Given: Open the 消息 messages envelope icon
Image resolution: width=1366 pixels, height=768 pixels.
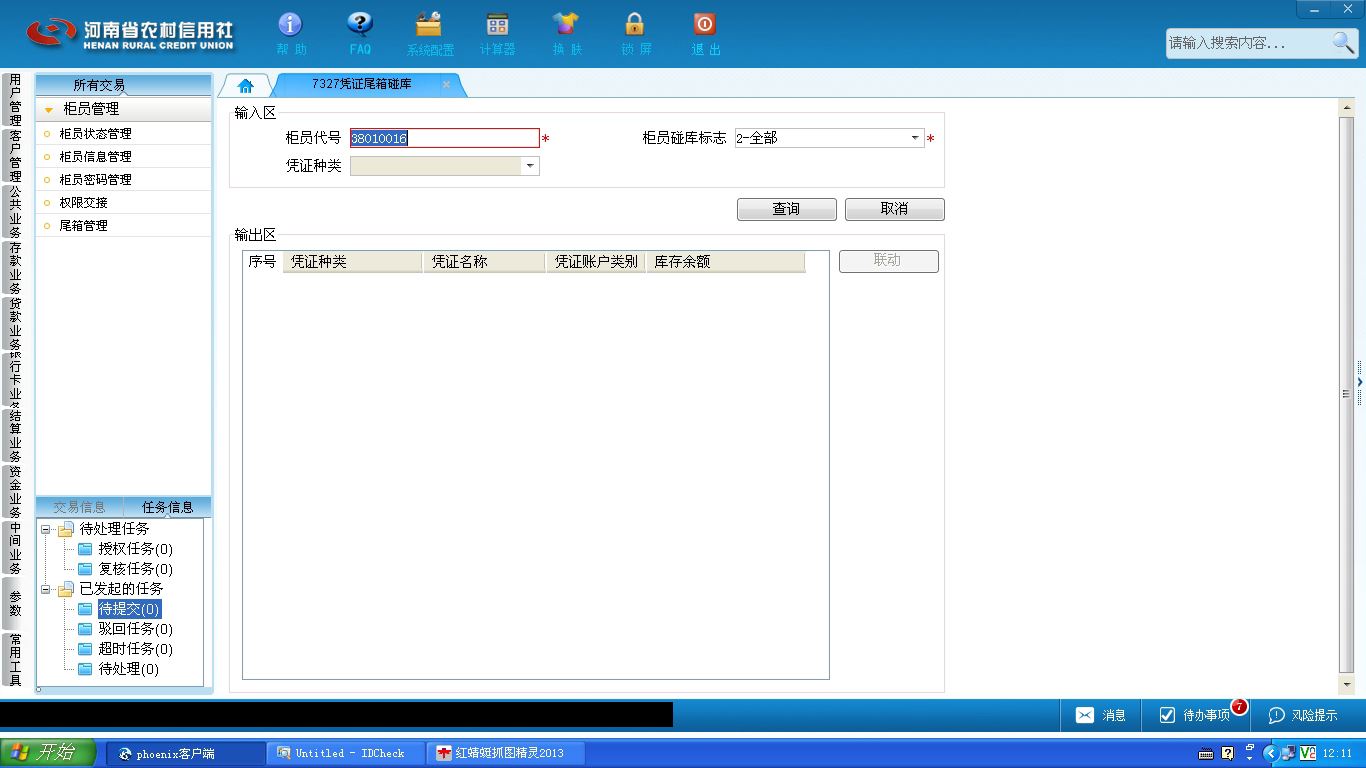Looking at the screenshot, I should click(x=1085, y=715).
